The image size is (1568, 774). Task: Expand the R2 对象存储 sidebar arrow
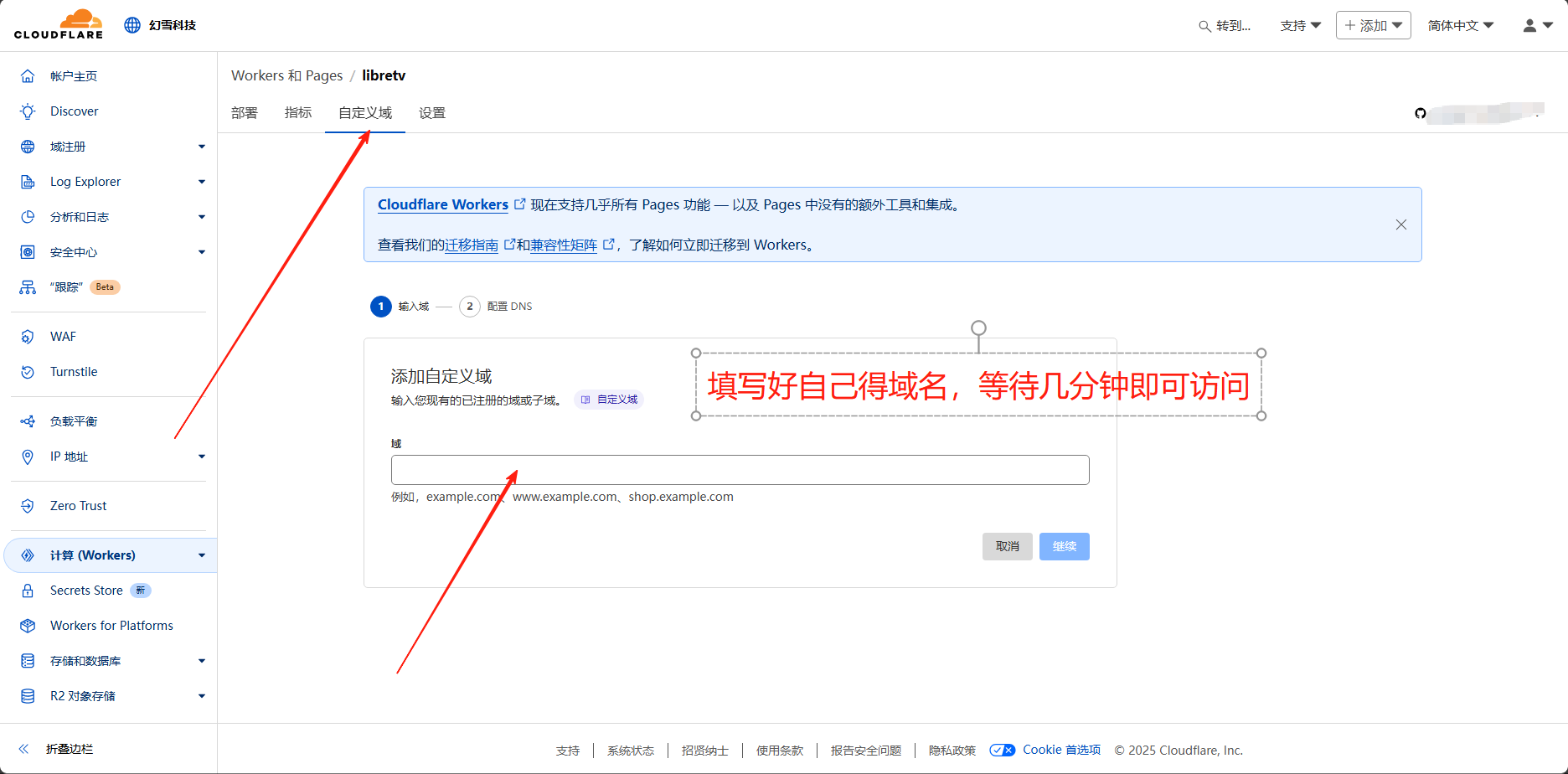click(x=202, y=696)
